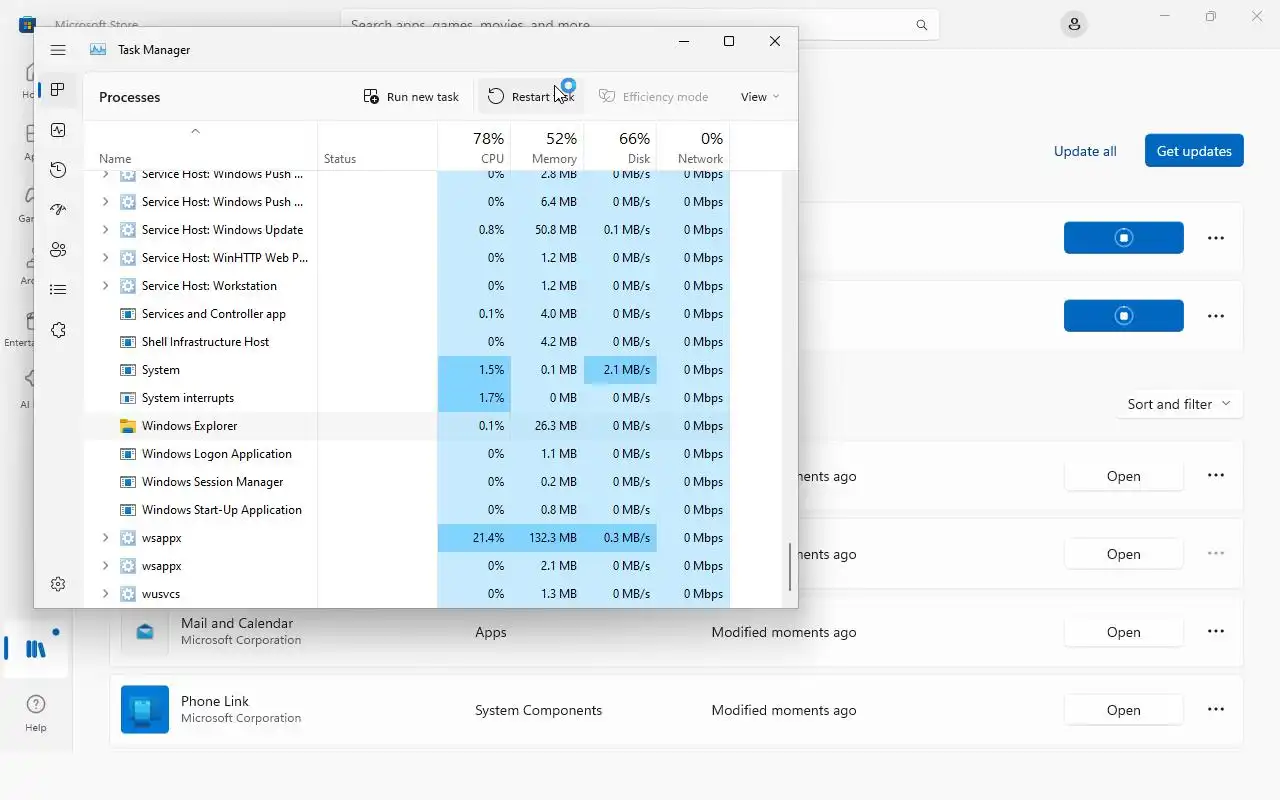
Task: Select Windows Start-Up Application process
Action: click(x=407, y=510)
